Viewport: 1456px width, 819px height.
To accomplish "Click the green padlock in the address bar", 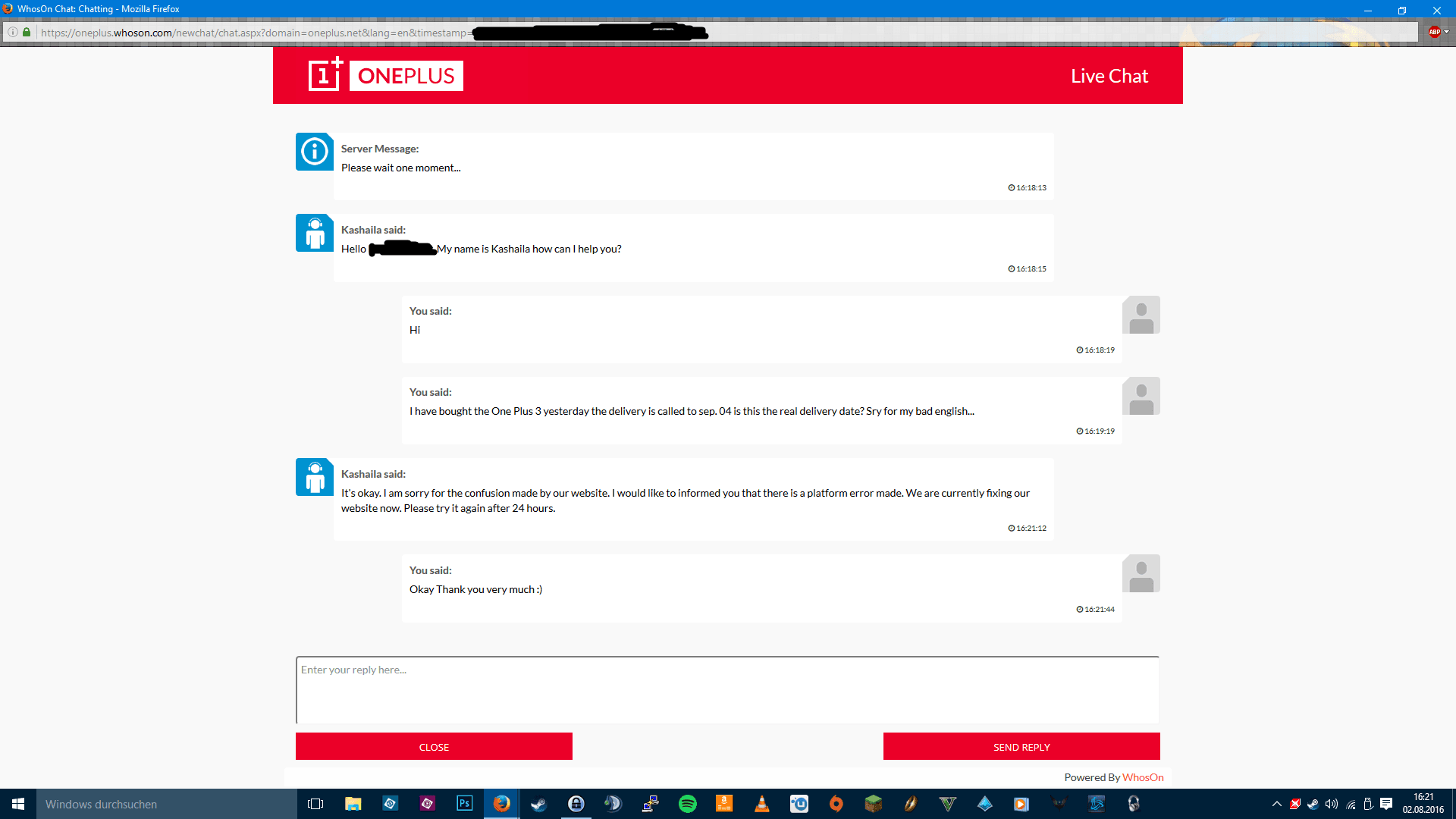I will [x=27, y=33].
